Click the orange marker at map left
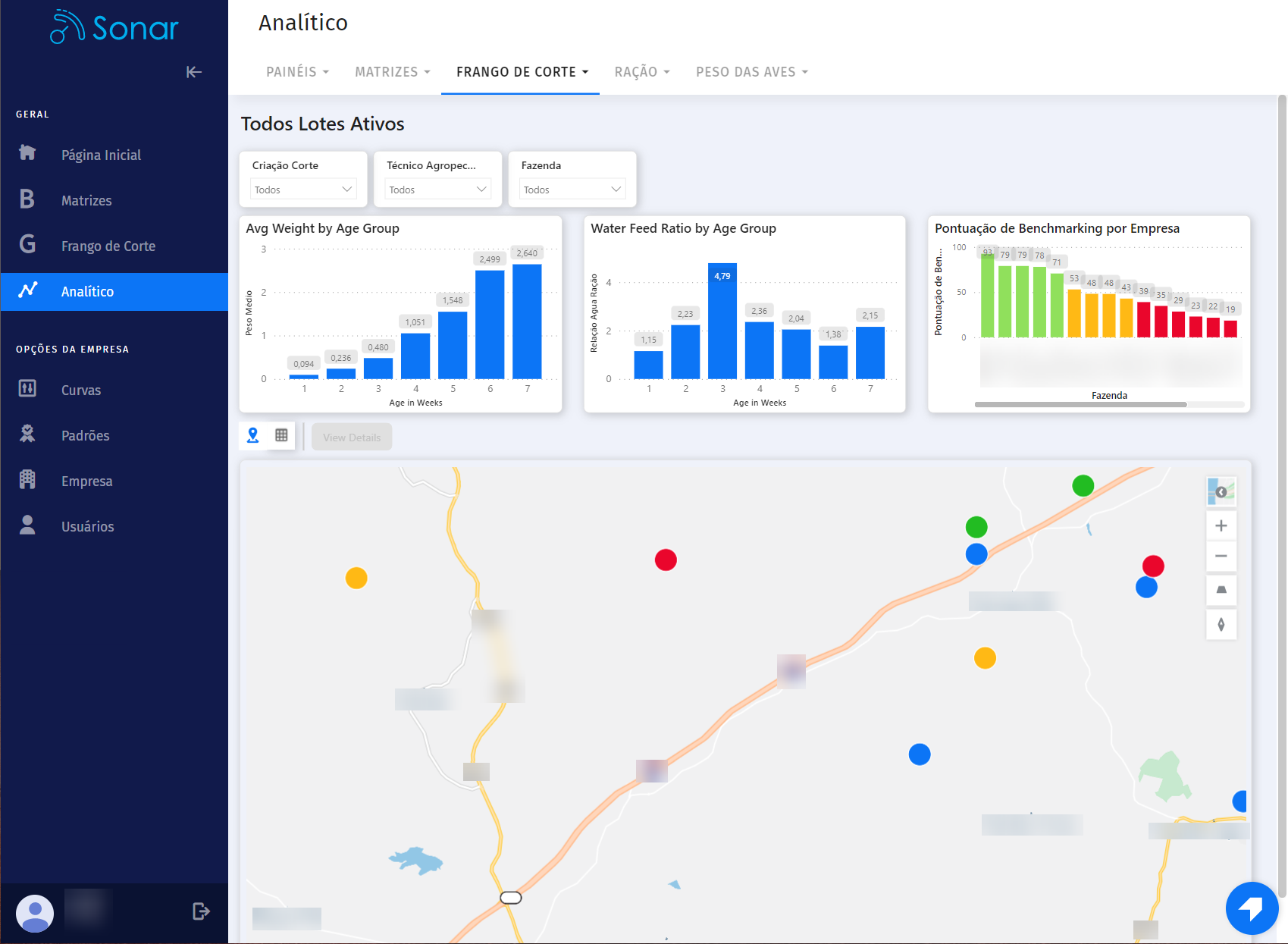Viewport: 1288px width, 944px height. click(x=356, y=578)
